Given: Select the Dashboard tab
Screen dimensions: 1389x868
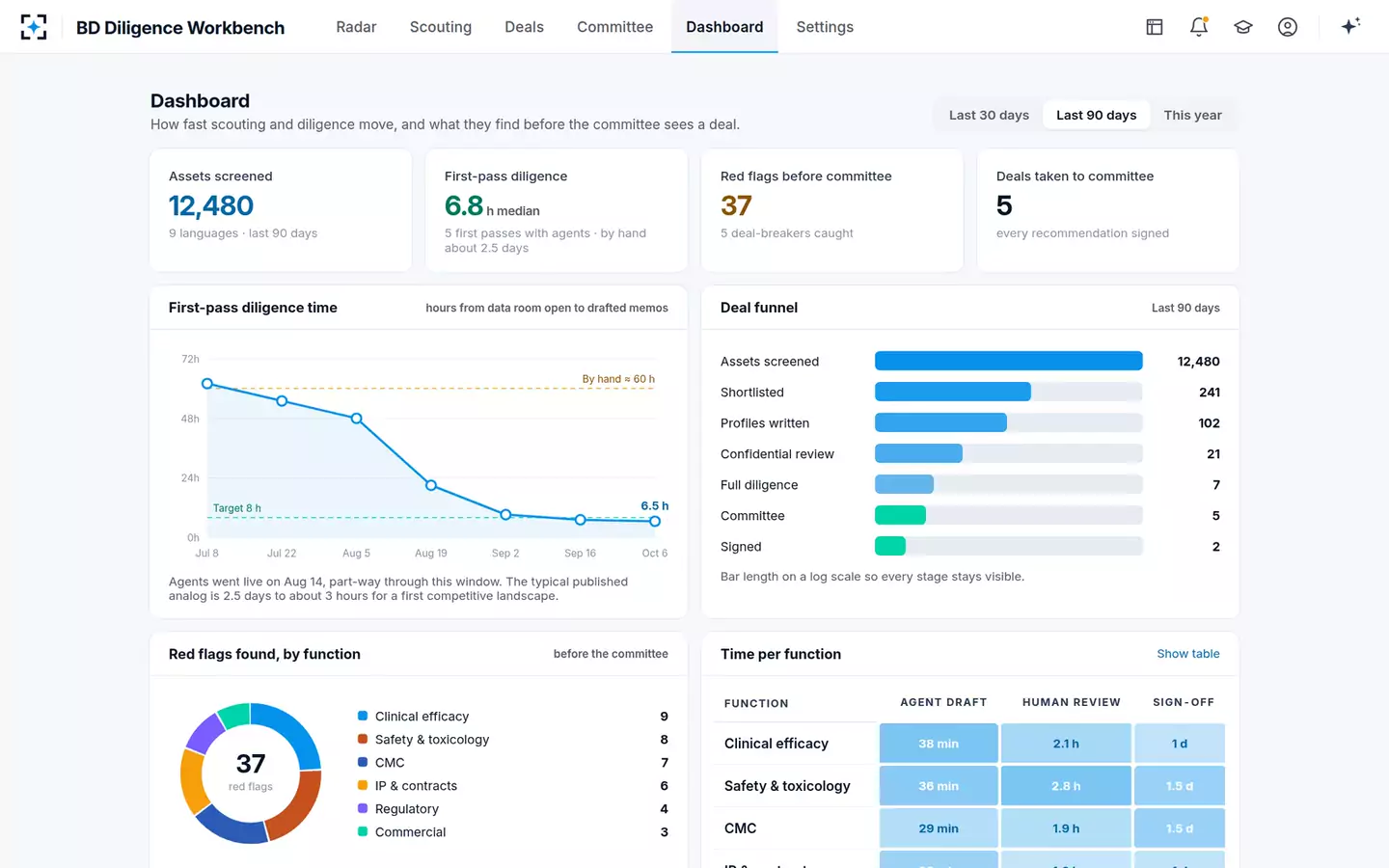Looking at the screenshot, I should tap(724, 27).
